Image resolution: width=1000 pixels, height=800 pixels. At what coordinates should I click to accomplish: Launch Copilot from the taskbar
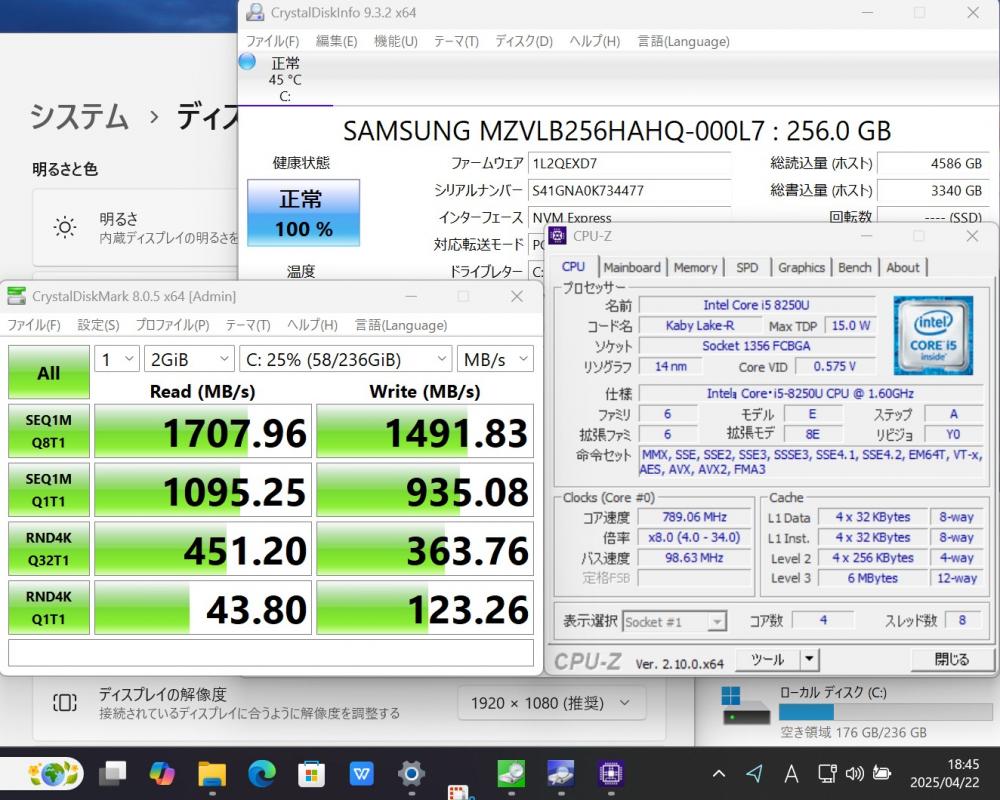[163, 774]
